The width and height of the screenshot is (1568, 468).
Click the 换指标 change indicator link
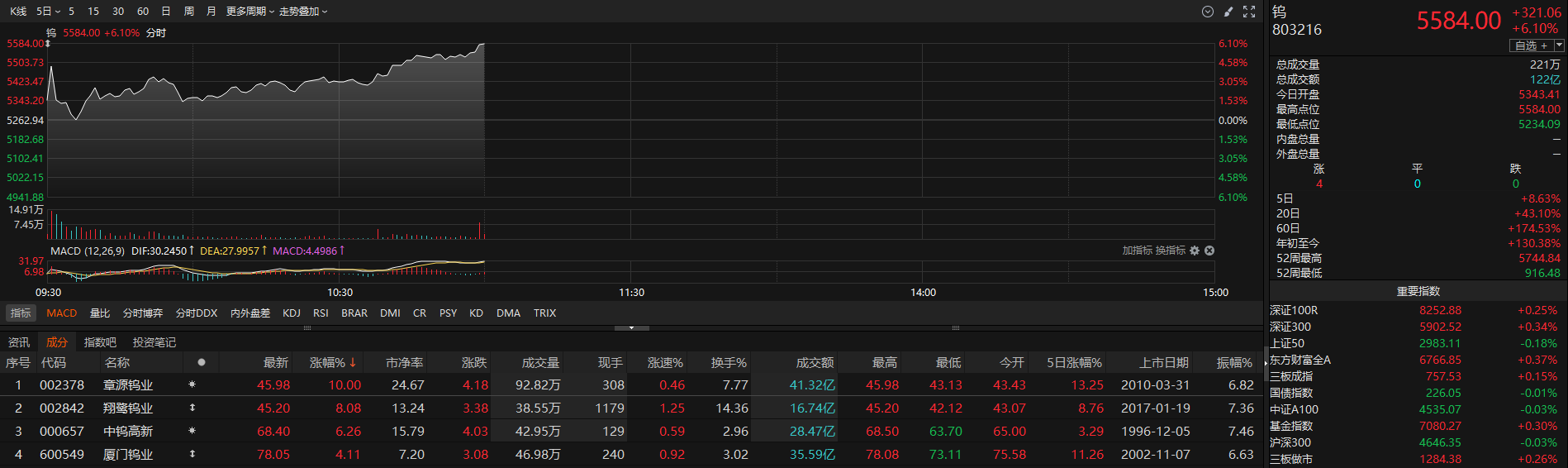pos(1170,251)
